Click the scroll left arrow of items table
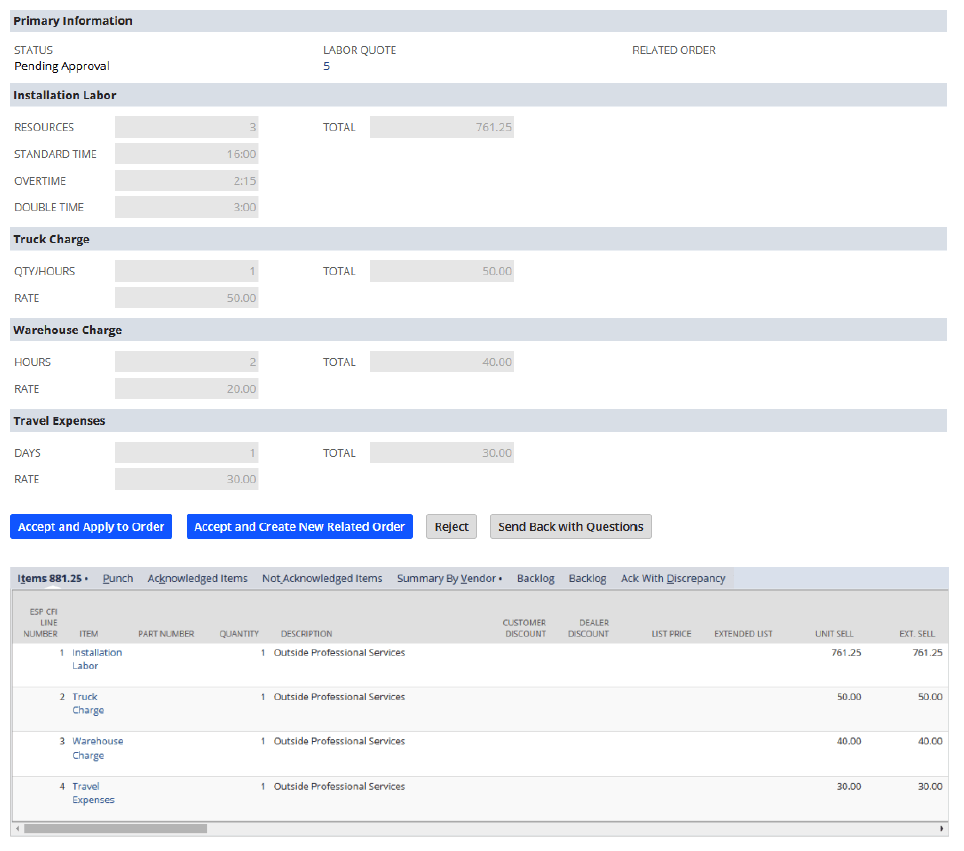964x851 pixels. pyautogui.click(x=17, y=828)
